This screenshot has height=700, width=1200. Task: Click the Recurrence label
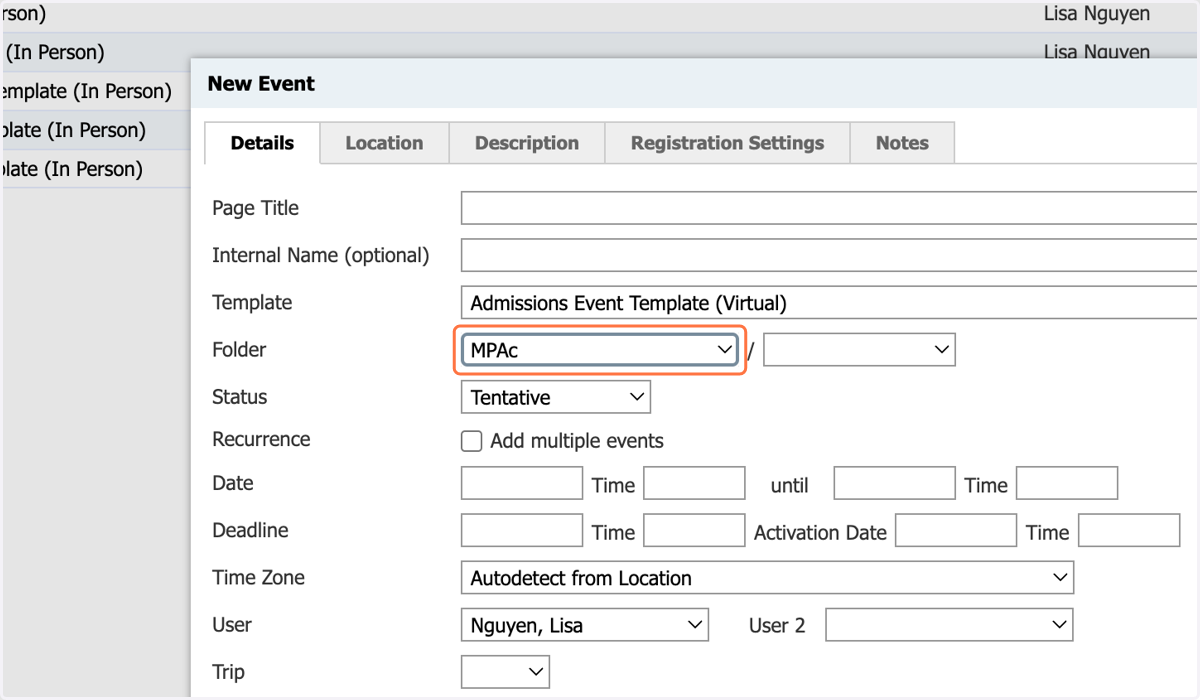tap(261, 440)
